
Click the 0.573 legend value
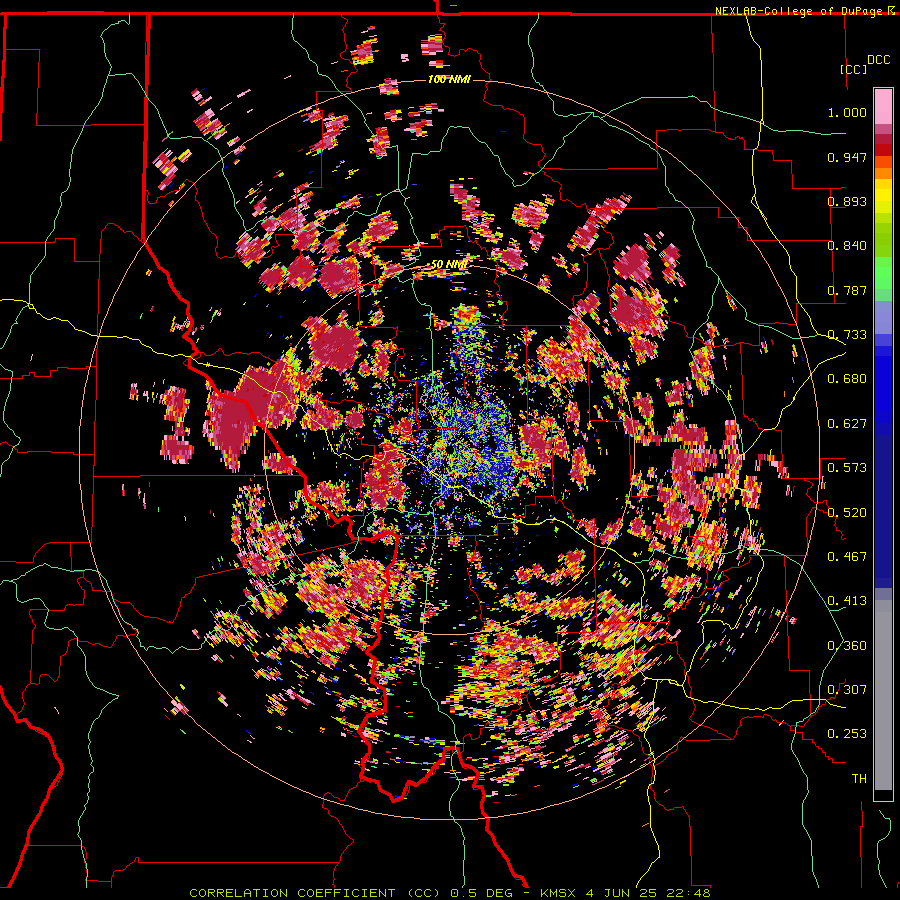[847, 468]
